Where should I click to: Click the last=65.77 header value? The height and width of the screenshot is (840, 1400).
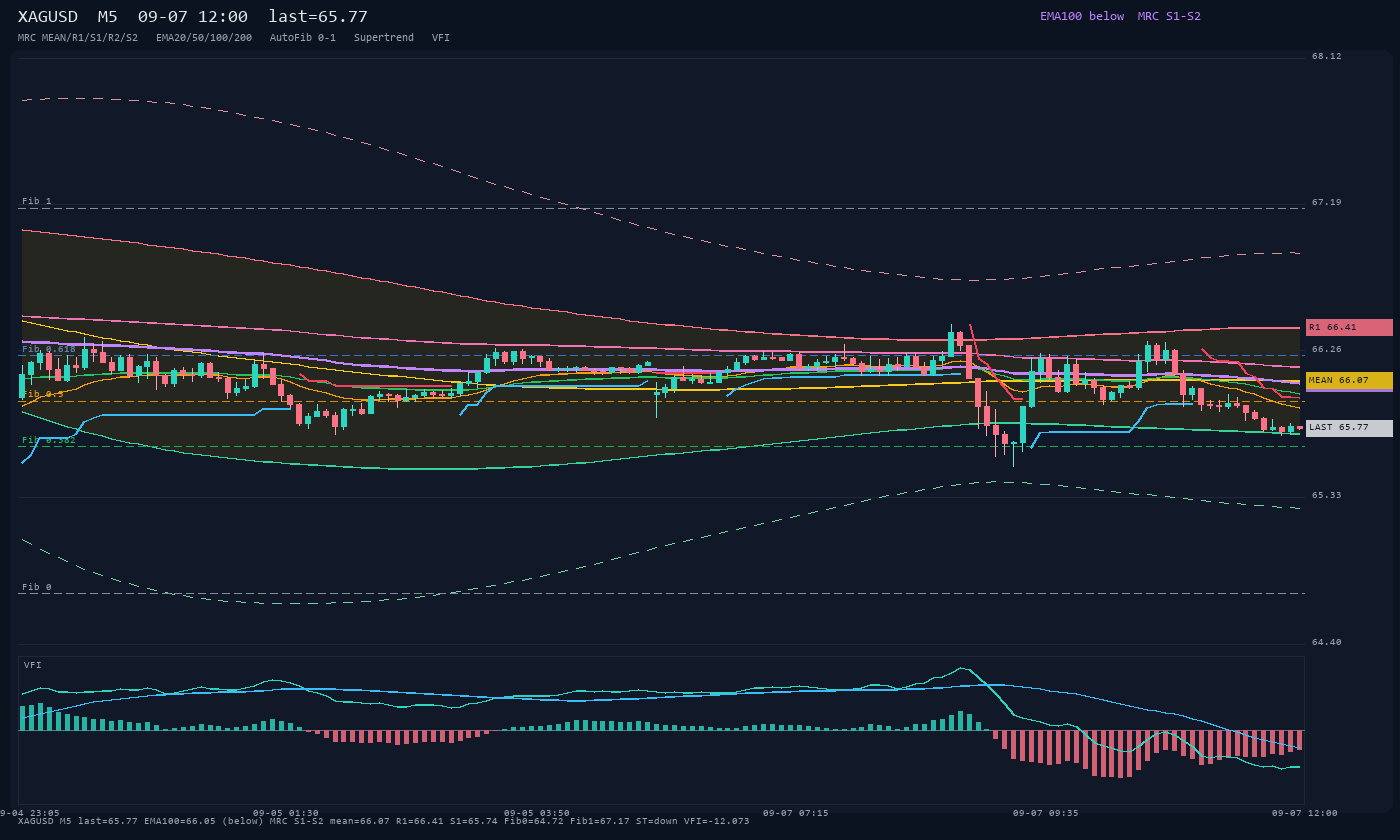[x=318, y=17]
